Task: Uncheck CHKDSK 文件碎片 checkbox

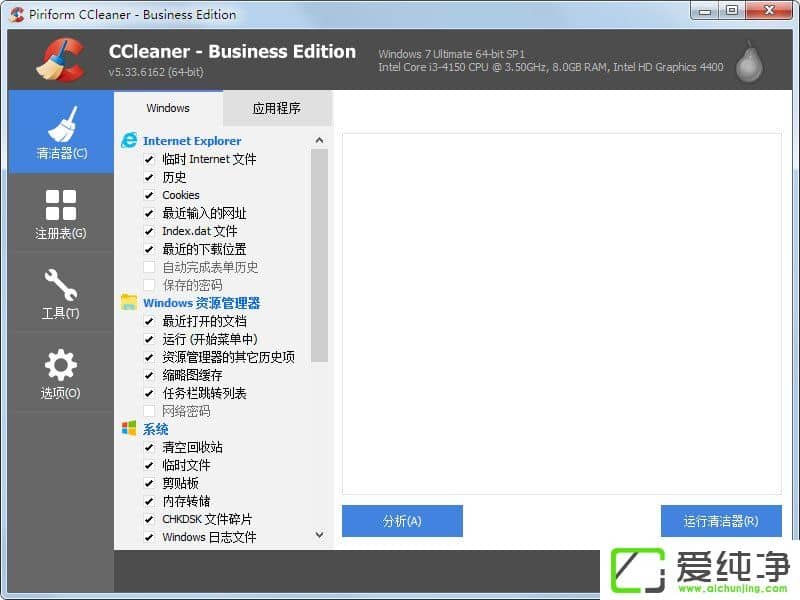Action: (x=149, y=519)
